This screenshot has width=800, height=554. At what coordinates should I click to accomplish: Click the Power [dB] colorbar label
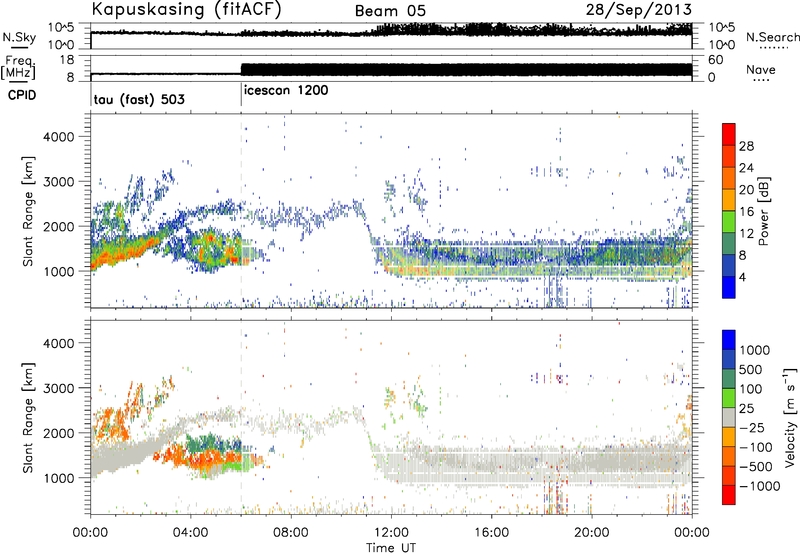coord(763,211)
